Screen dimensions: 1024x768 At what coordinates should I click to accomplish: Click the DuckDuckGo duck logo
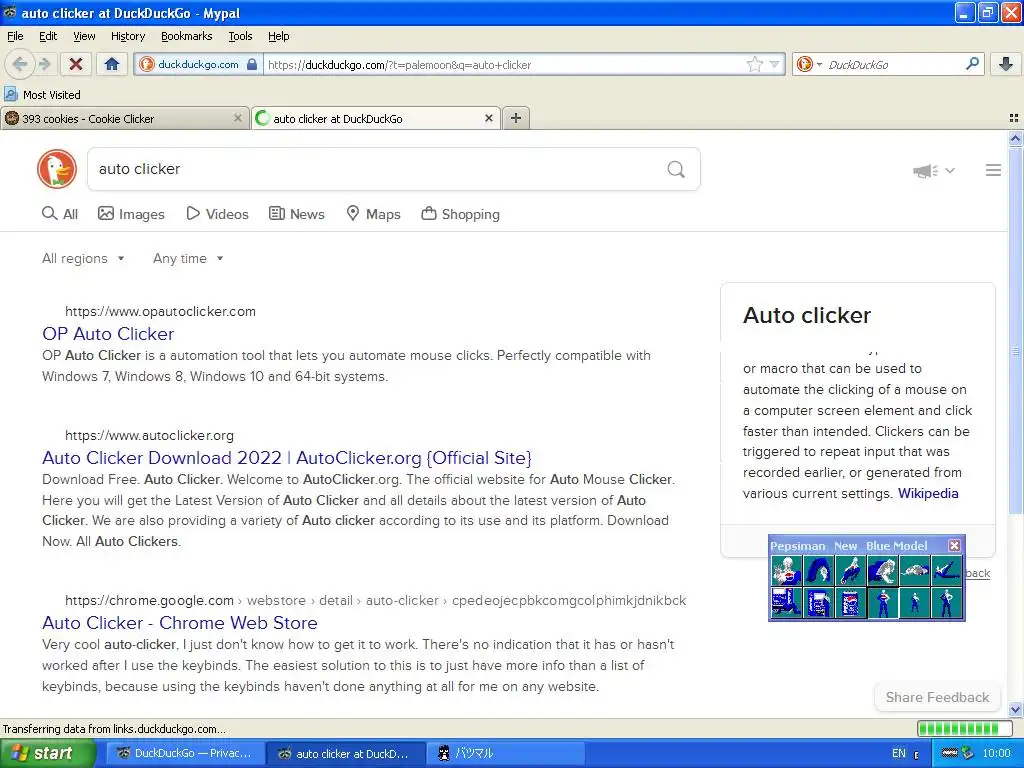[57, 169]
